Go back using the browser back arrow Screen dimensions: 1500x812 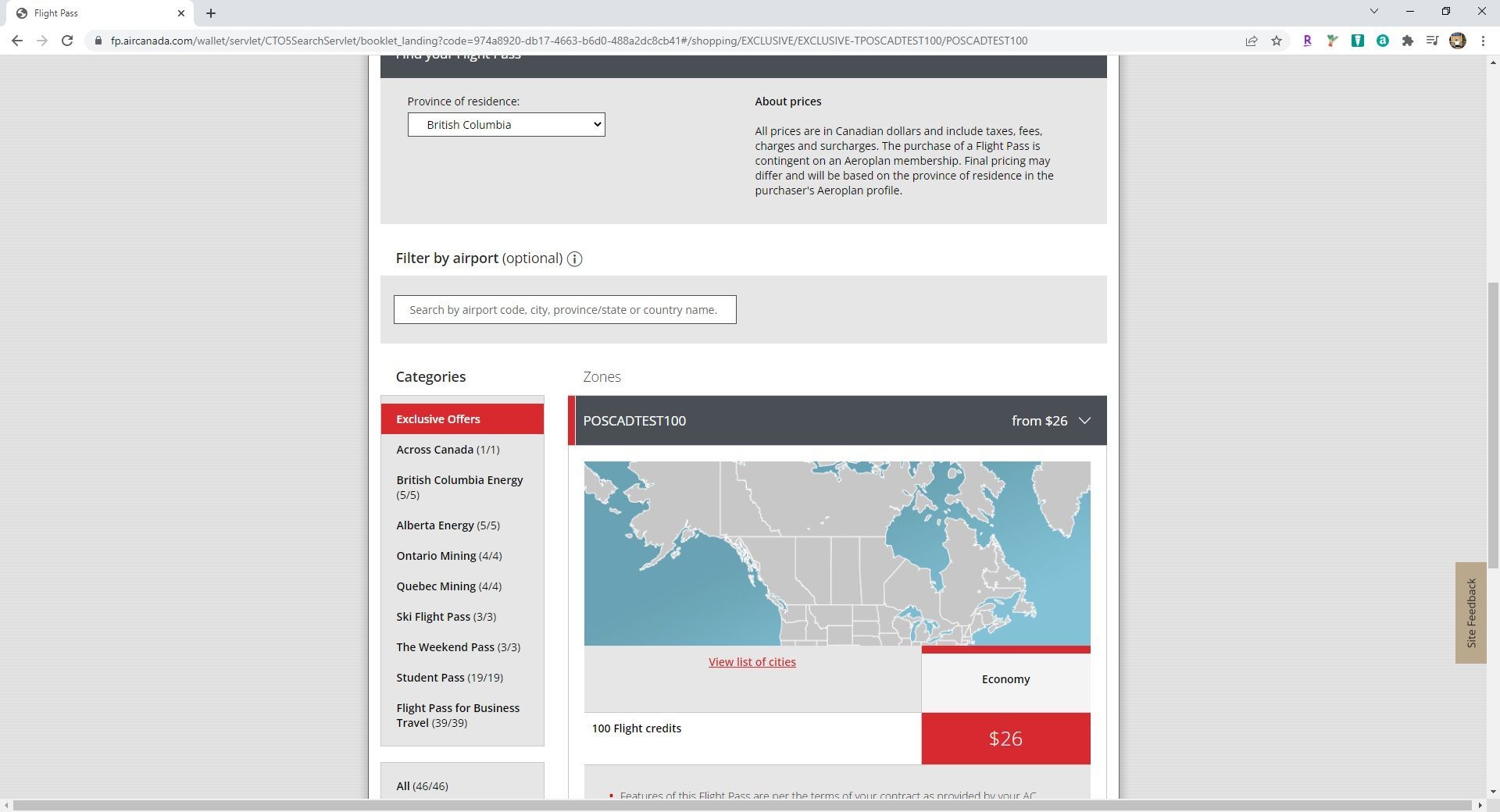tap(17, 41)
